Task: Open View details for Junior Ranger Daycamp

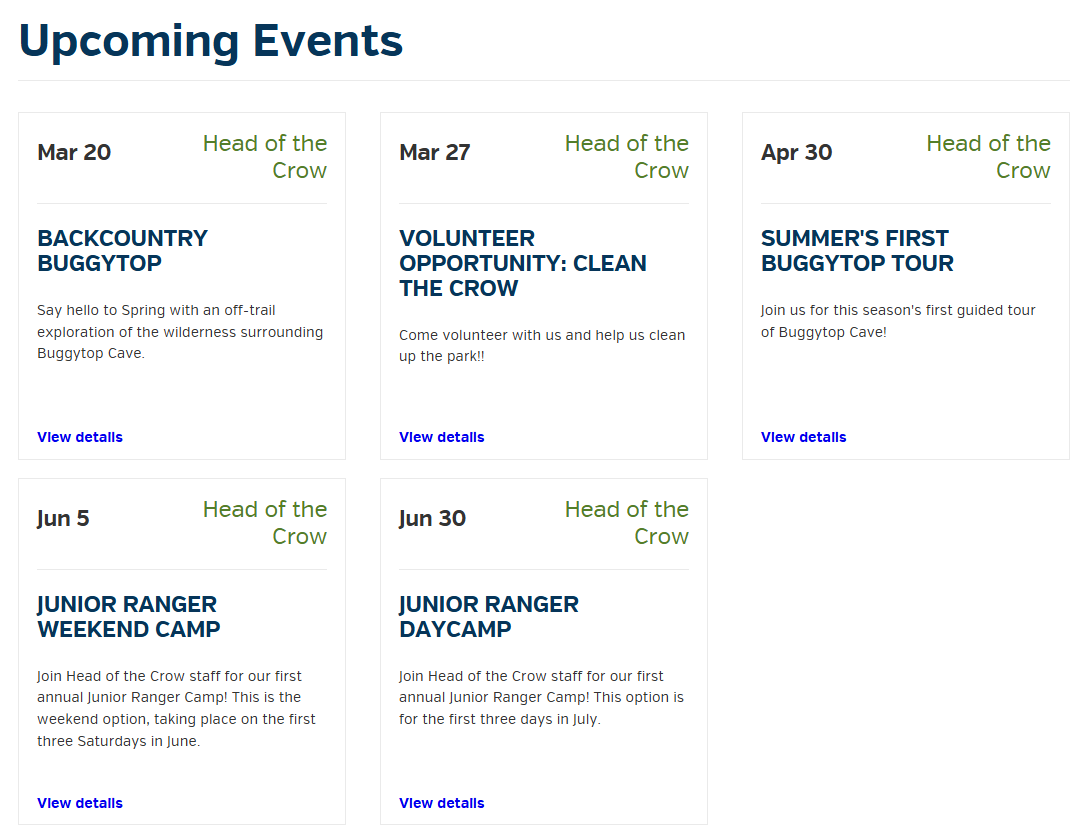Action: (442, 803)
